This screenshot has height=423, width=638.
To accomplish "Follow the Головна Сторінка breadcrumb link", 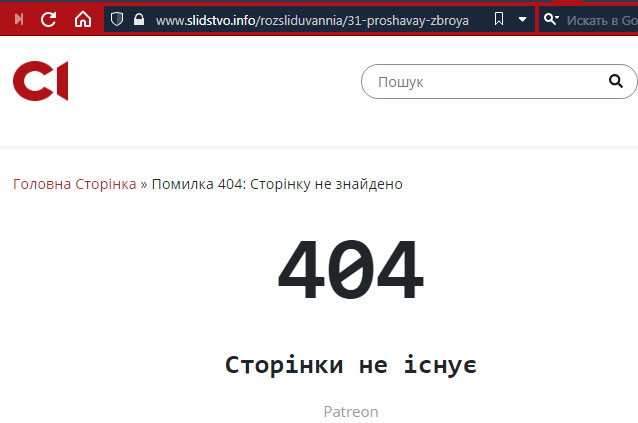I will (x=74, y=184).
